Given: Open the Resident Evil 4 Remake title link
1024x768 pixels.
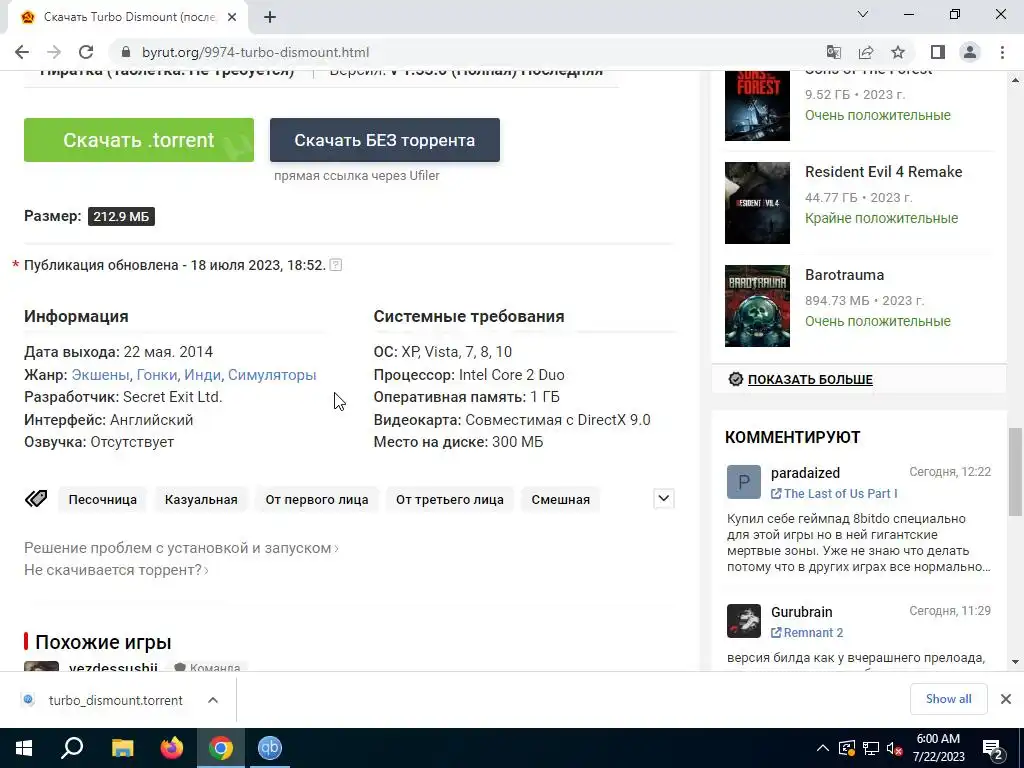Looking at the screenshot, I should tap(884, 172).
